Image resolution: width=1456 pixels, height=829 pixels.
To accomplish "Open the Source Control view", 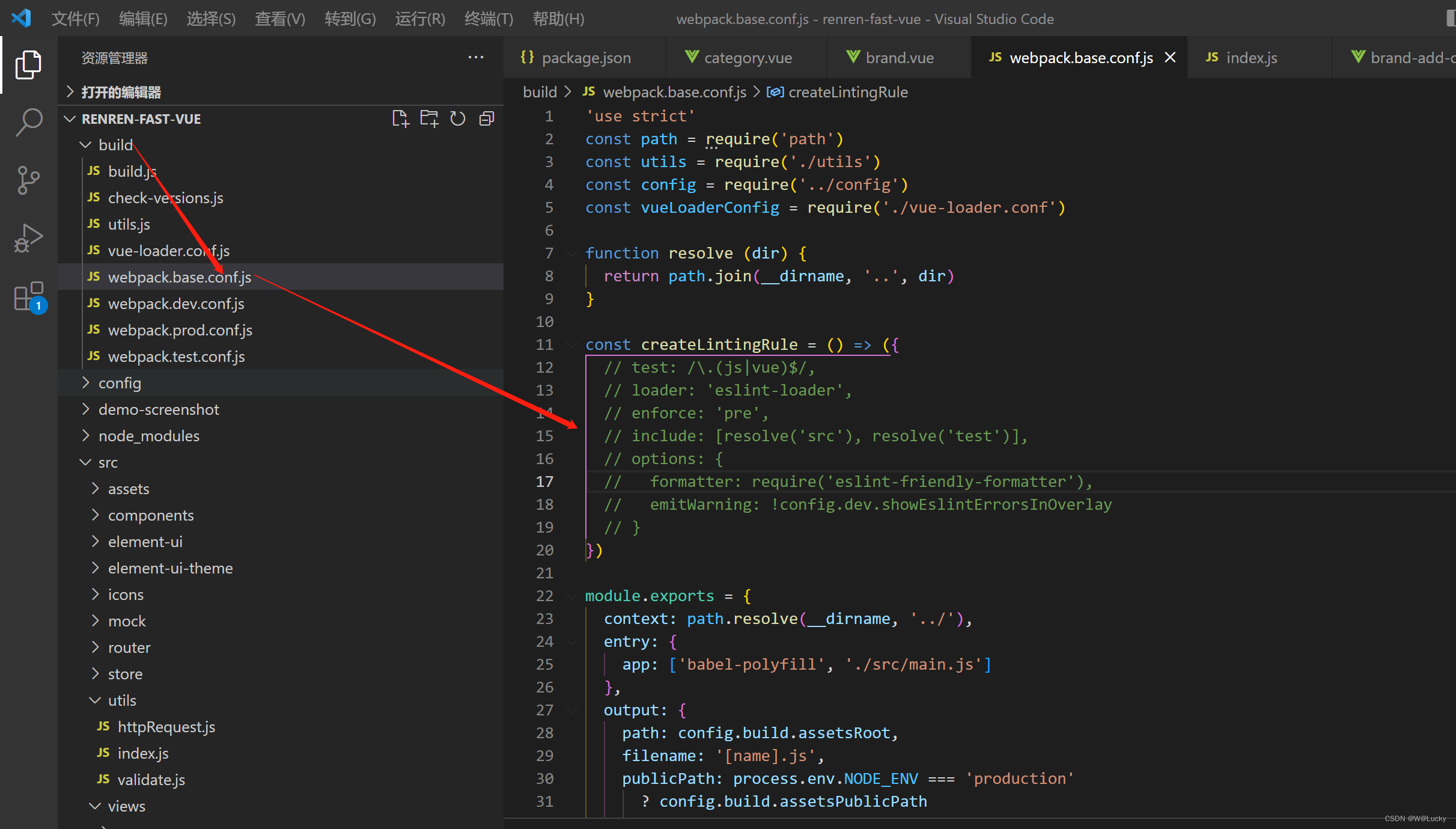I will tap(28, 180).
